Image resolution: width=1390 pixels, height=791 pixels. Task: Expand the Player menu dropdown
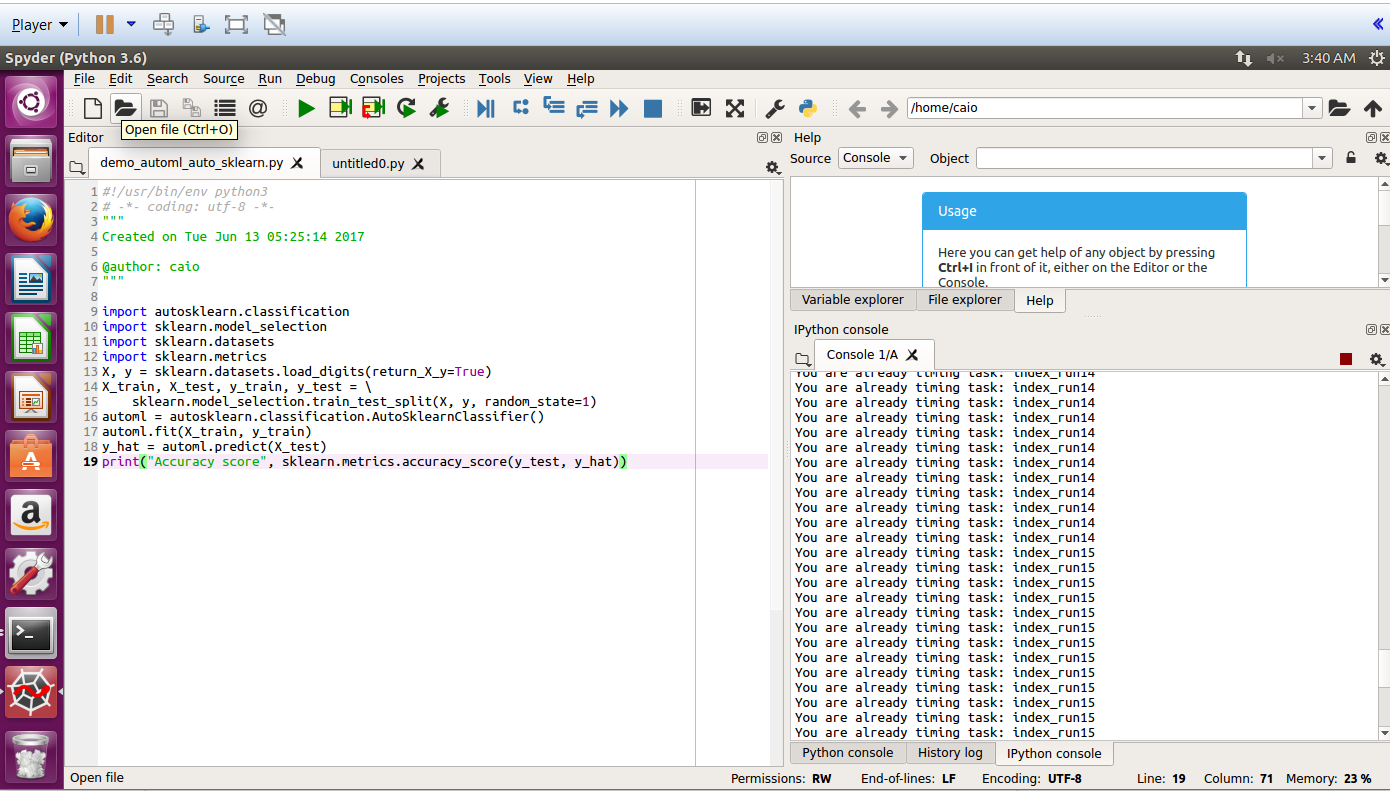click(x=37, y=23)
